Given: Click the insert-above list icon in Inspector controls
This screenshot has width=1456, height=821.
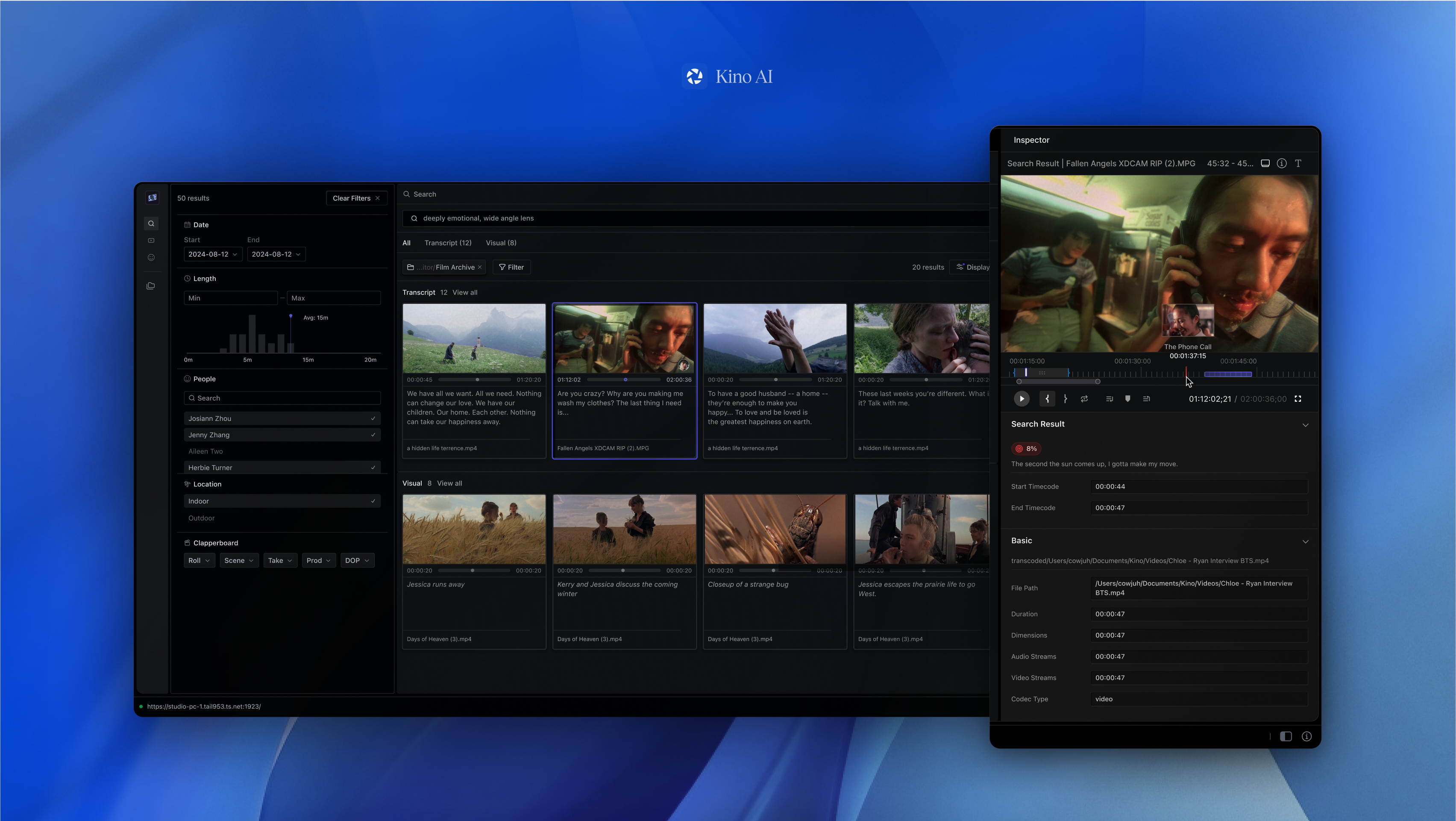Looking at the screenshot, I should pos(1146,399).
